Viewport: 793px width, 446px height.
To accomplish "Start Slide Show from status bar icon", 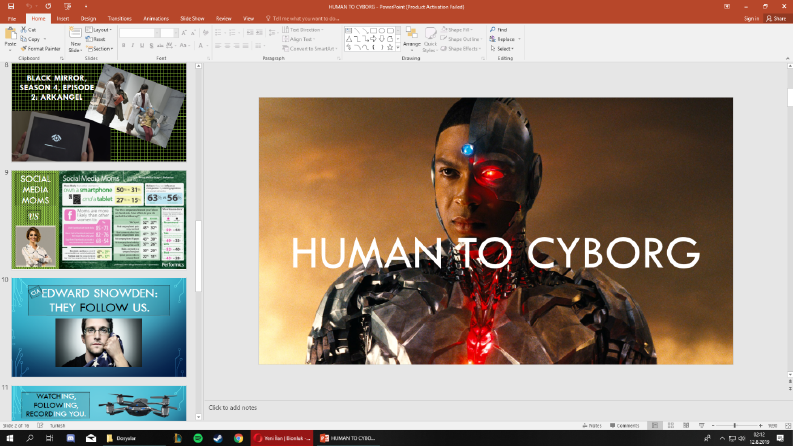I will pos(701,426).
